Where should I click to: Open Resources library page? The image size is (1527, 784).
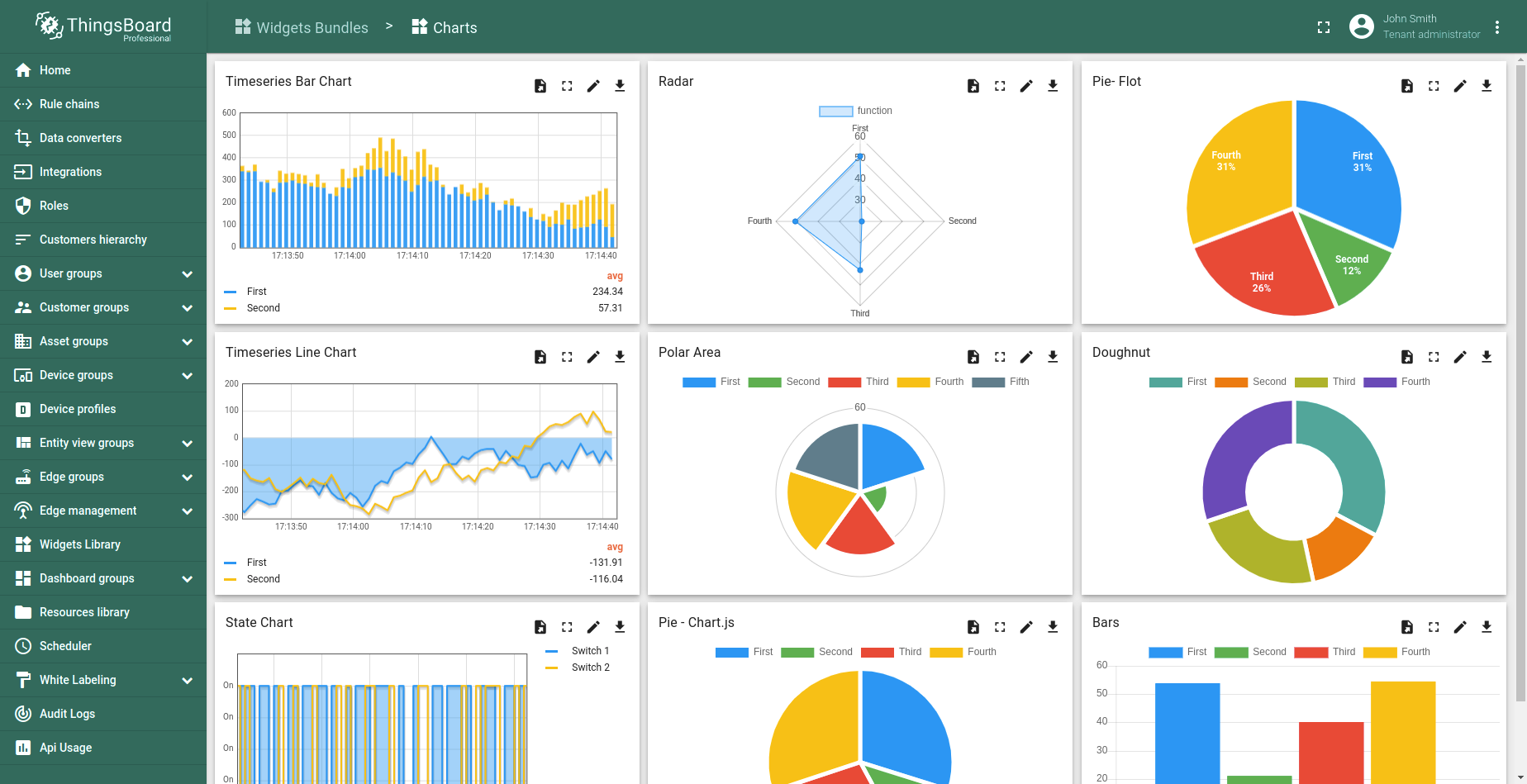pos(103,612)
